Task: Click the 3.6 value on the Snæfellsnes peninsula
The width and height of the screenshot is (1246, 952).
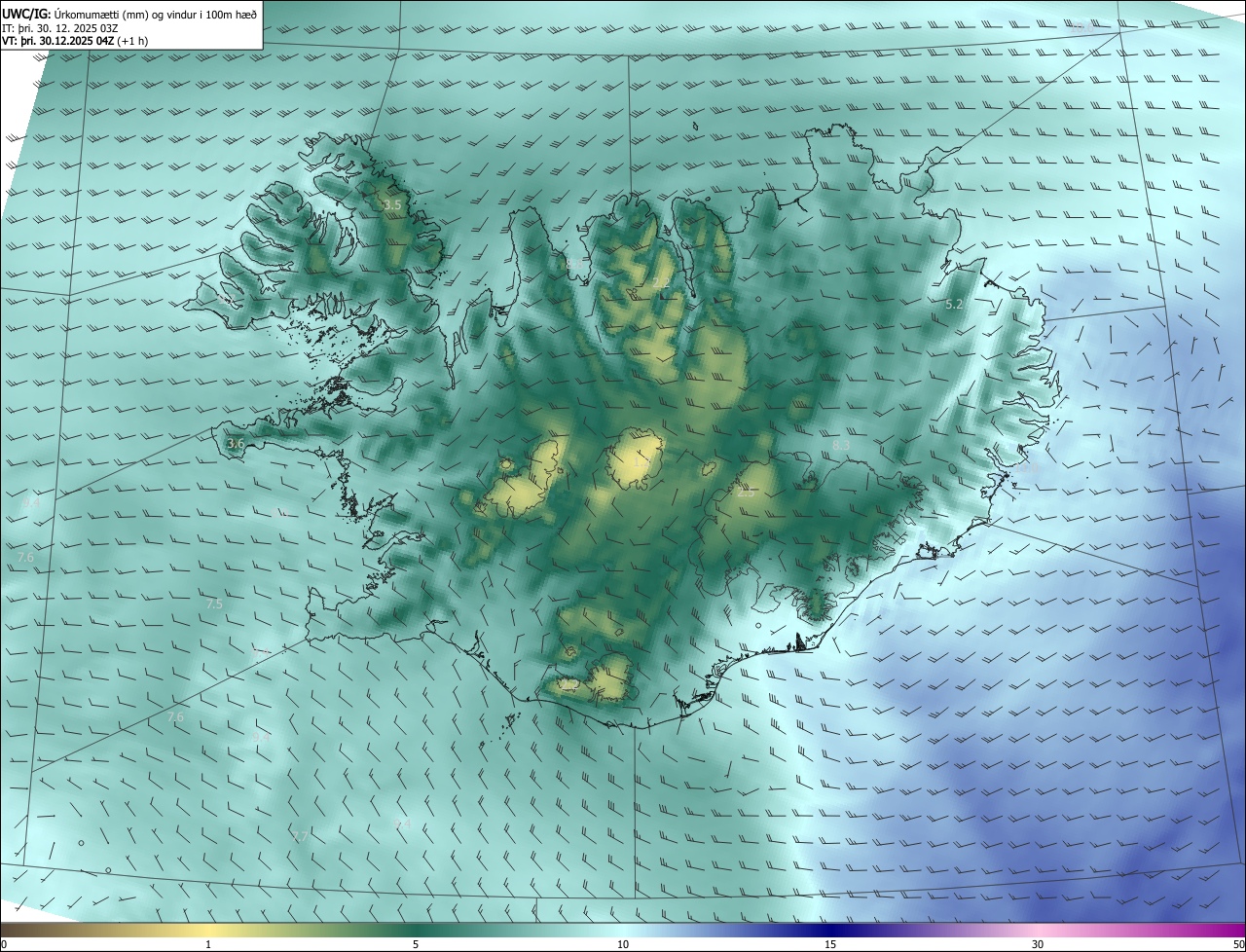Action: pos(236,444)
